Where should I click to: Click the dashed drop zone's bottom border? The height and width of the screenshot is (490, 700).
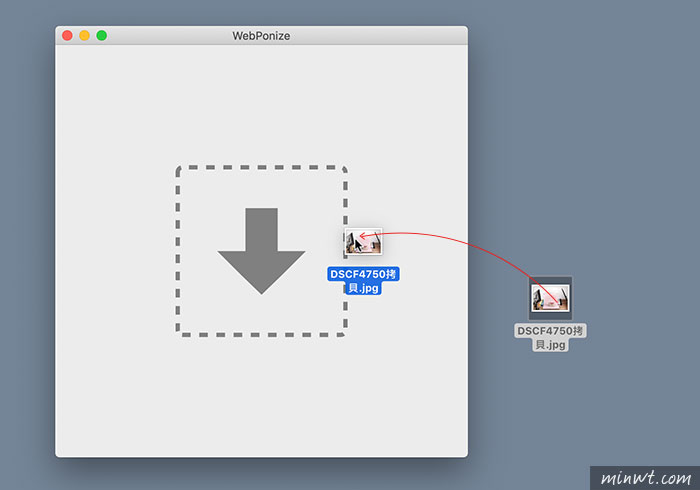tap(261, 334)
